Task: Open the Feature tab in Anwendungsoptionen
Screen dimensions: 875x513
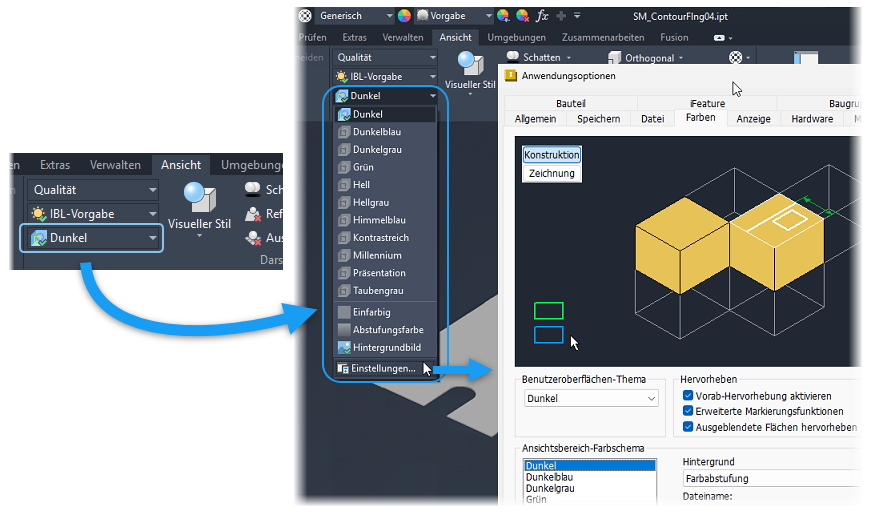Action: click(x=707, y=103)
